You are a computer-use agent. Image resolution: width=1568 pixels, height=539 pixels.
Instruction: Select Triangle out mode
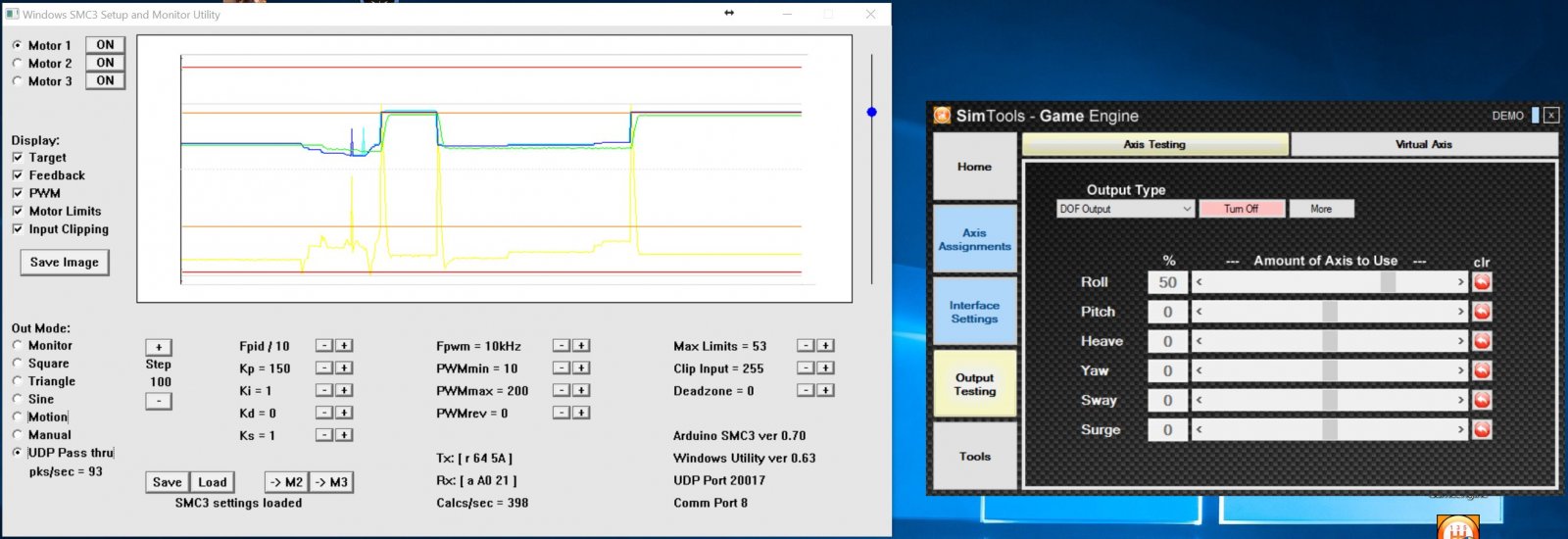(x=18, y=381)
